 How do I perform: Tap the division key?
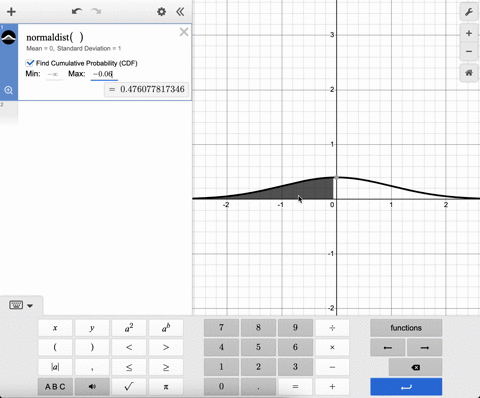coord(332,328)
